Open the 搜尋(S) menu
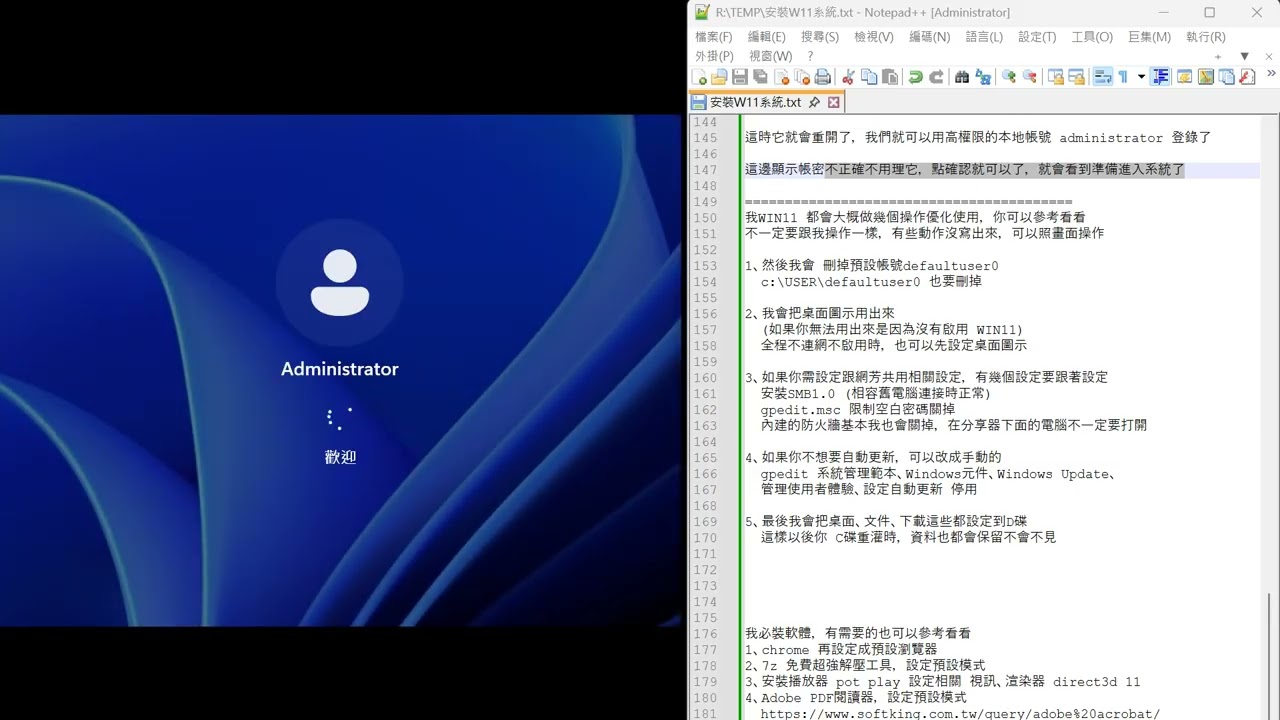 pyautogui.click(x=820, y=37)
